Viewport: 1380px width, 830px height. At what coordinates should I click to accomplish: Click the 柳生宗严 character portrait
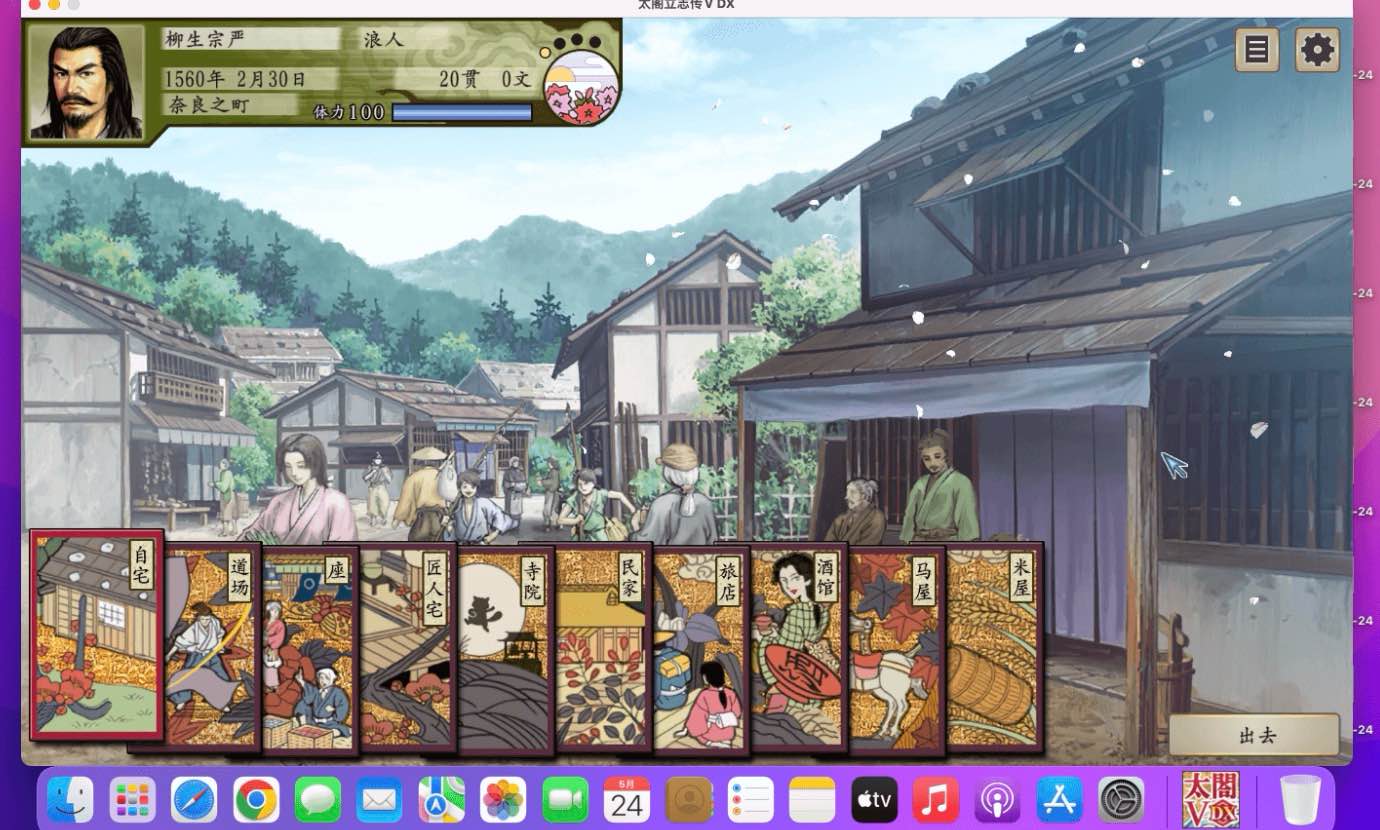point(86,83)
